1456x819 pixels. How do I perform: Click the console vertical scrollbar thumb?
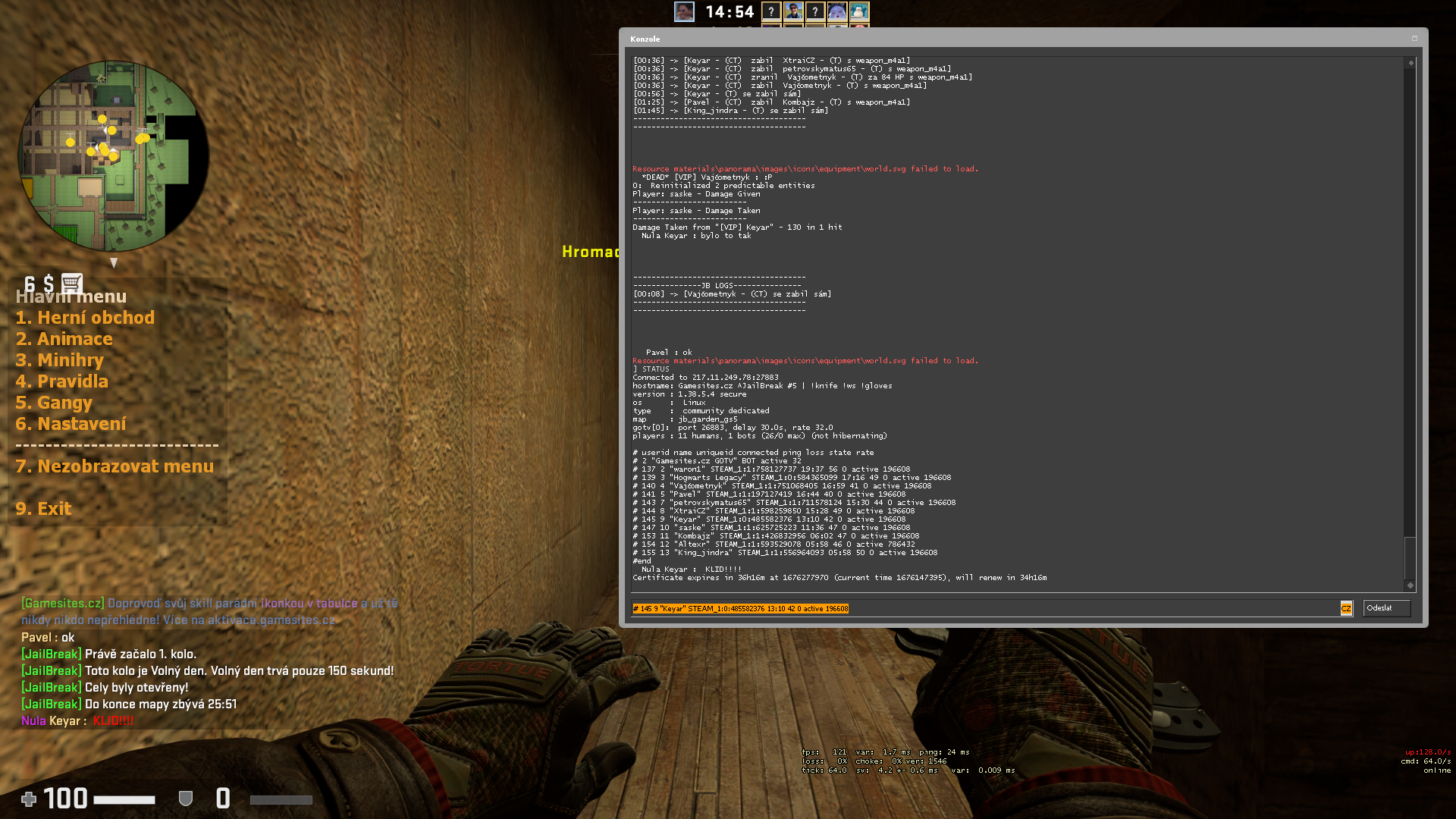(1410, 557)
